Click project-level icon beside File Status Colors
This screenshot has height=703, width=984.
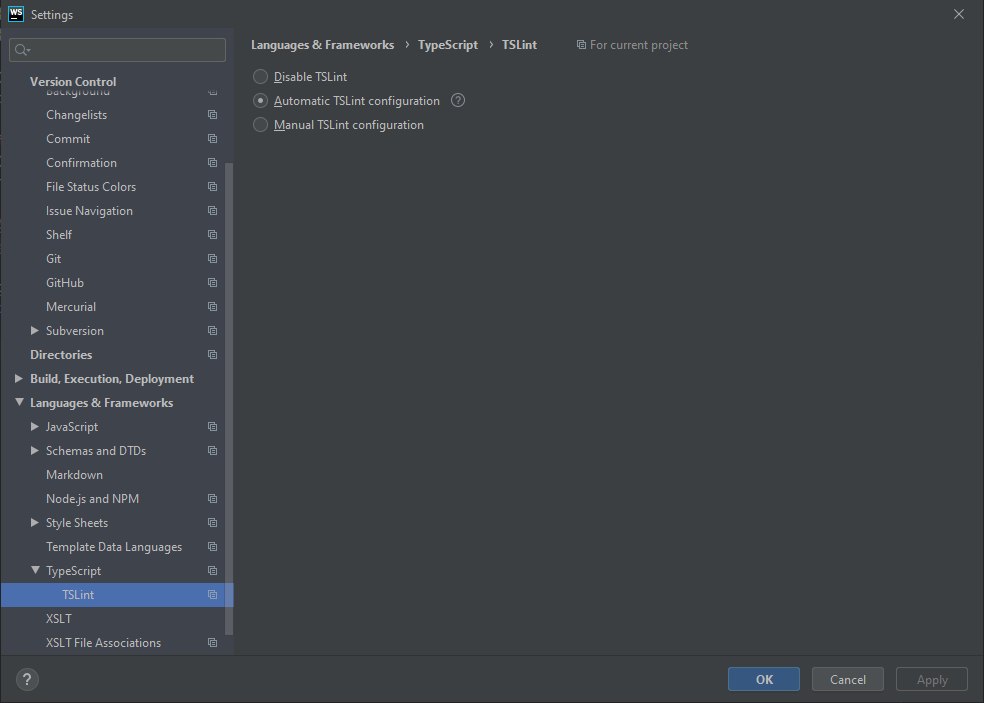(x=213, y=187)
